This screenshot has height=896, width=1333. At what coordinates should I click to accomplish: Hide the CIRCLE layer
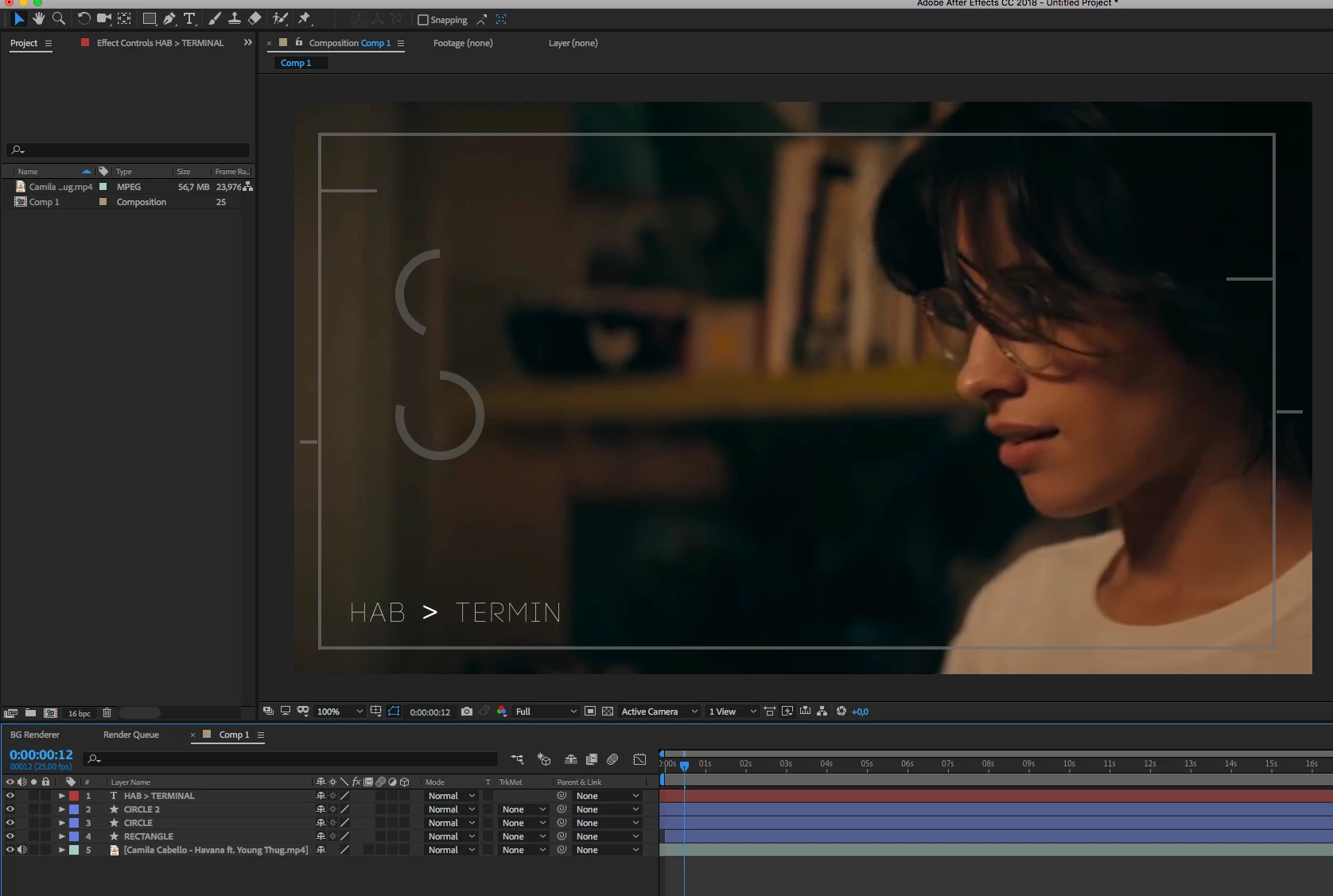click(x=10, y=823)
